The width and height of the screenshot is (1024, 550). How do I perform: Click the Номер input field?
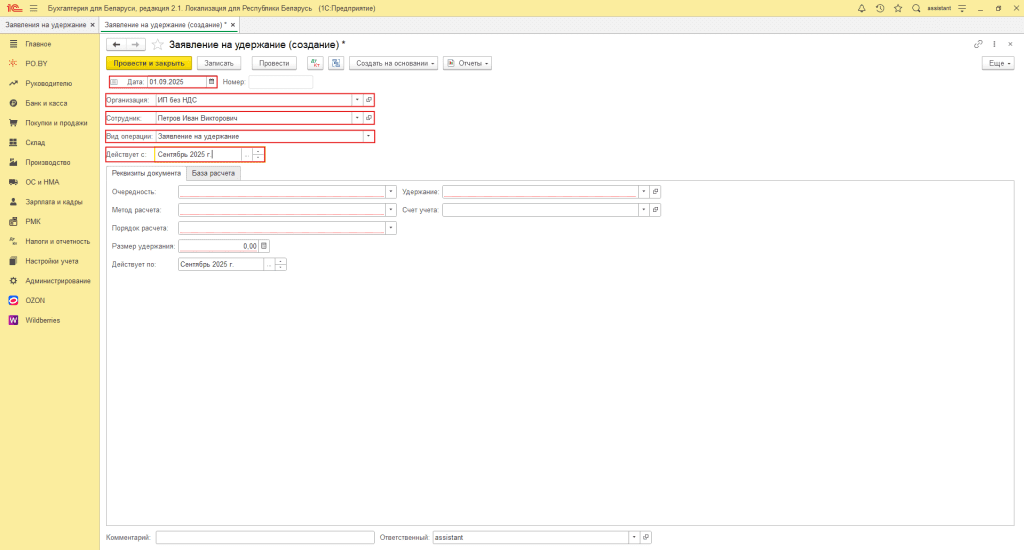click(280, 82)
